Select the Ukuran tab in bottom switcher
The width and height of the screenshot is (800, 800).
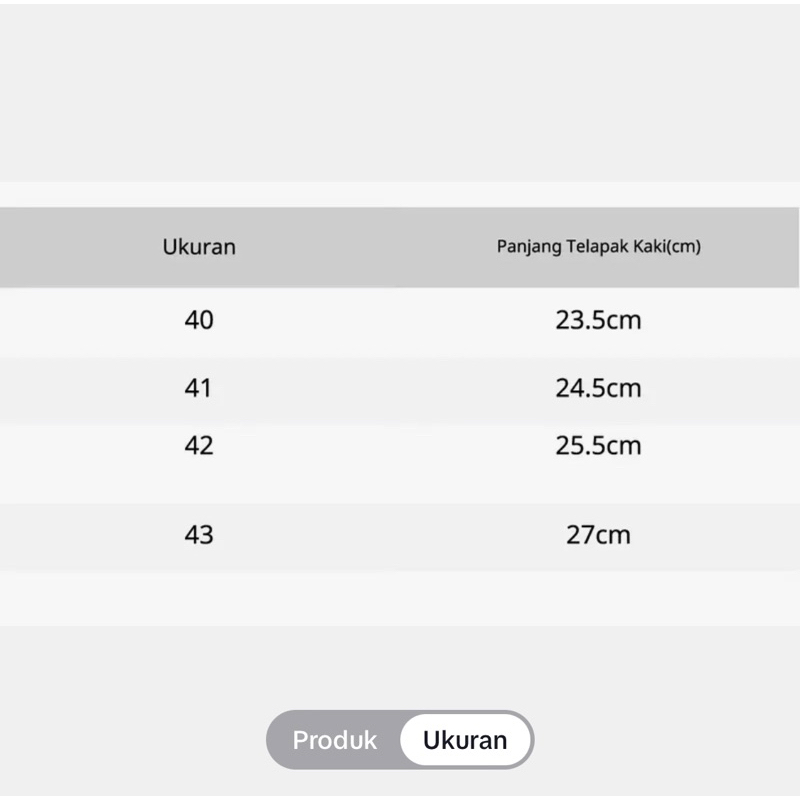[x=465, y=740]
